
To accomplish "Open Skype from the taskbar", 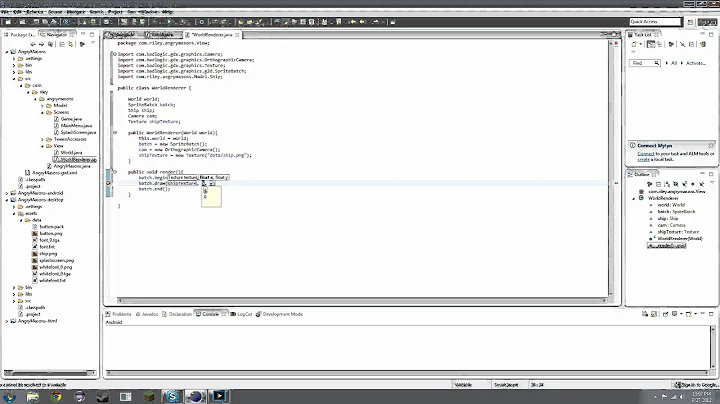I will pos(172,396).
